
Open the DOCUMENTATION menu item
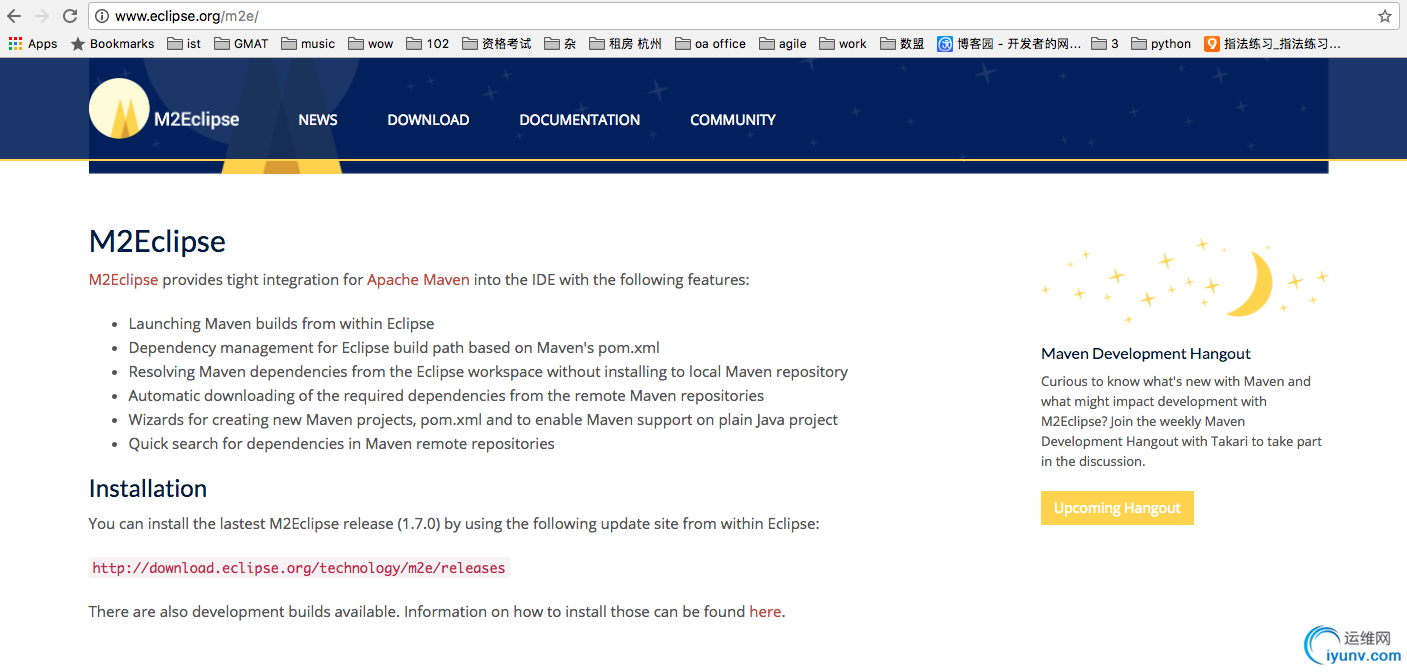[x=580, y=120]
